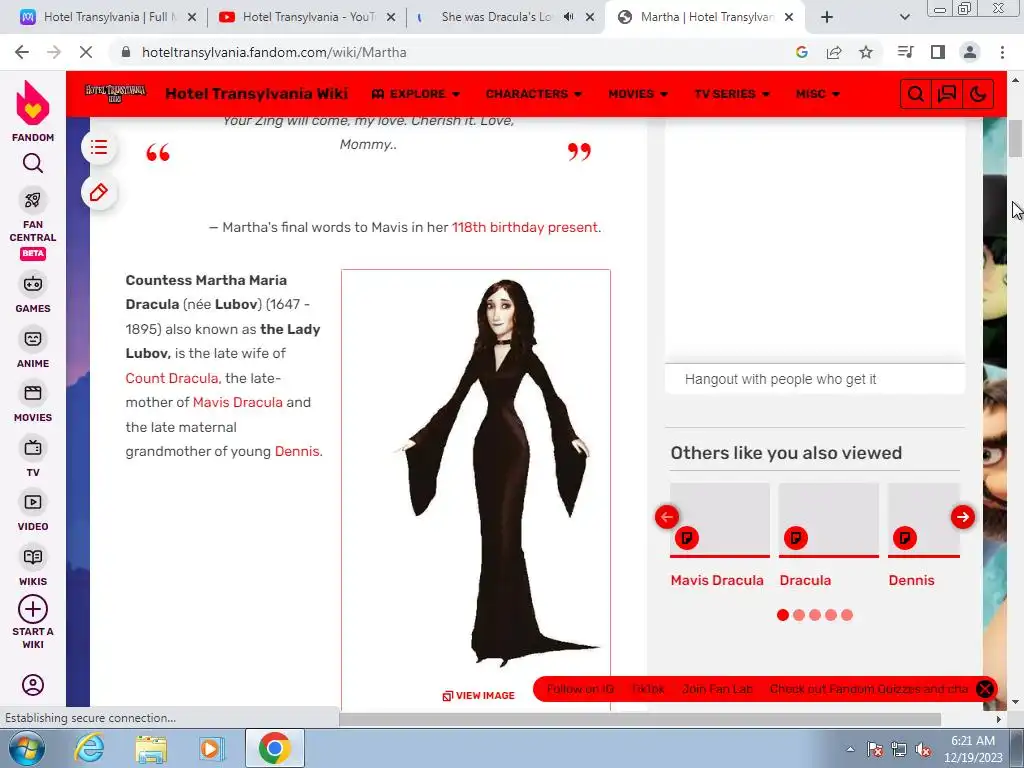Open the user profile icon in sidebar
1024x768 pixels.
[33, 685]
